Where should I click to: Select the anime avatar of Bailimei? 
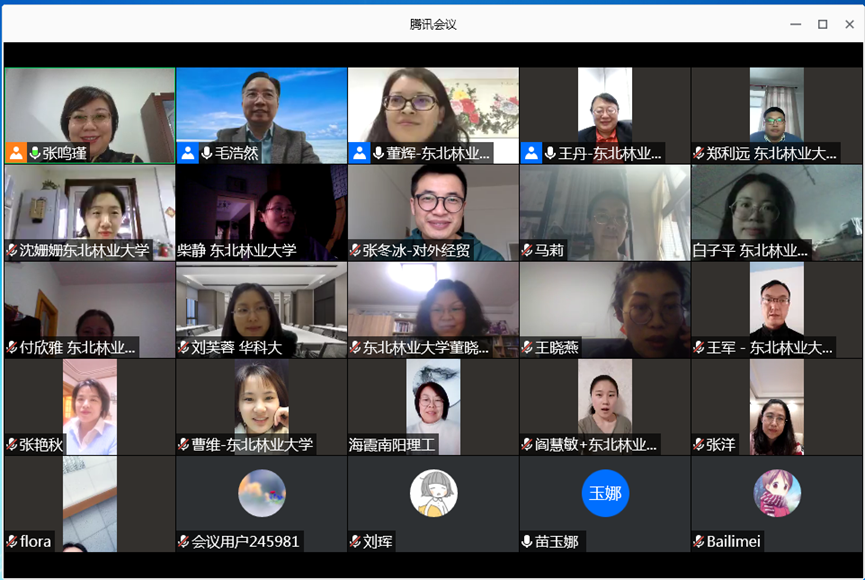(777, 493)
